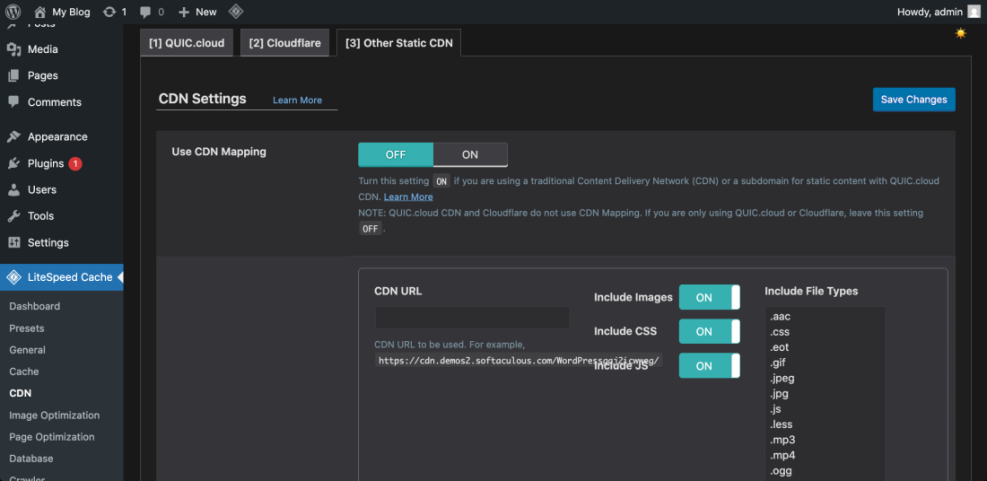Open Learn More link in CDN Mapping description
This screenshot has width=987, height=481.
click(409, 197)
